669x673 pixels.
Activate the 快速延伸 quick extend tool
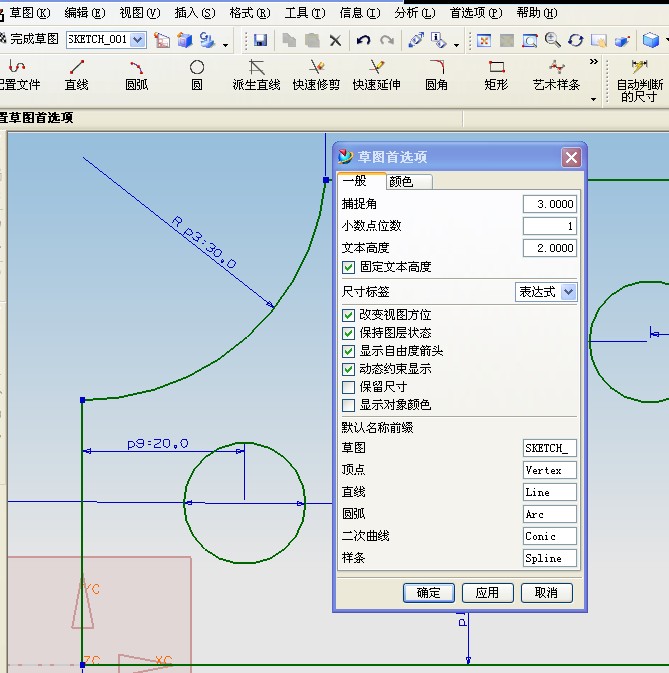(376, 76)
